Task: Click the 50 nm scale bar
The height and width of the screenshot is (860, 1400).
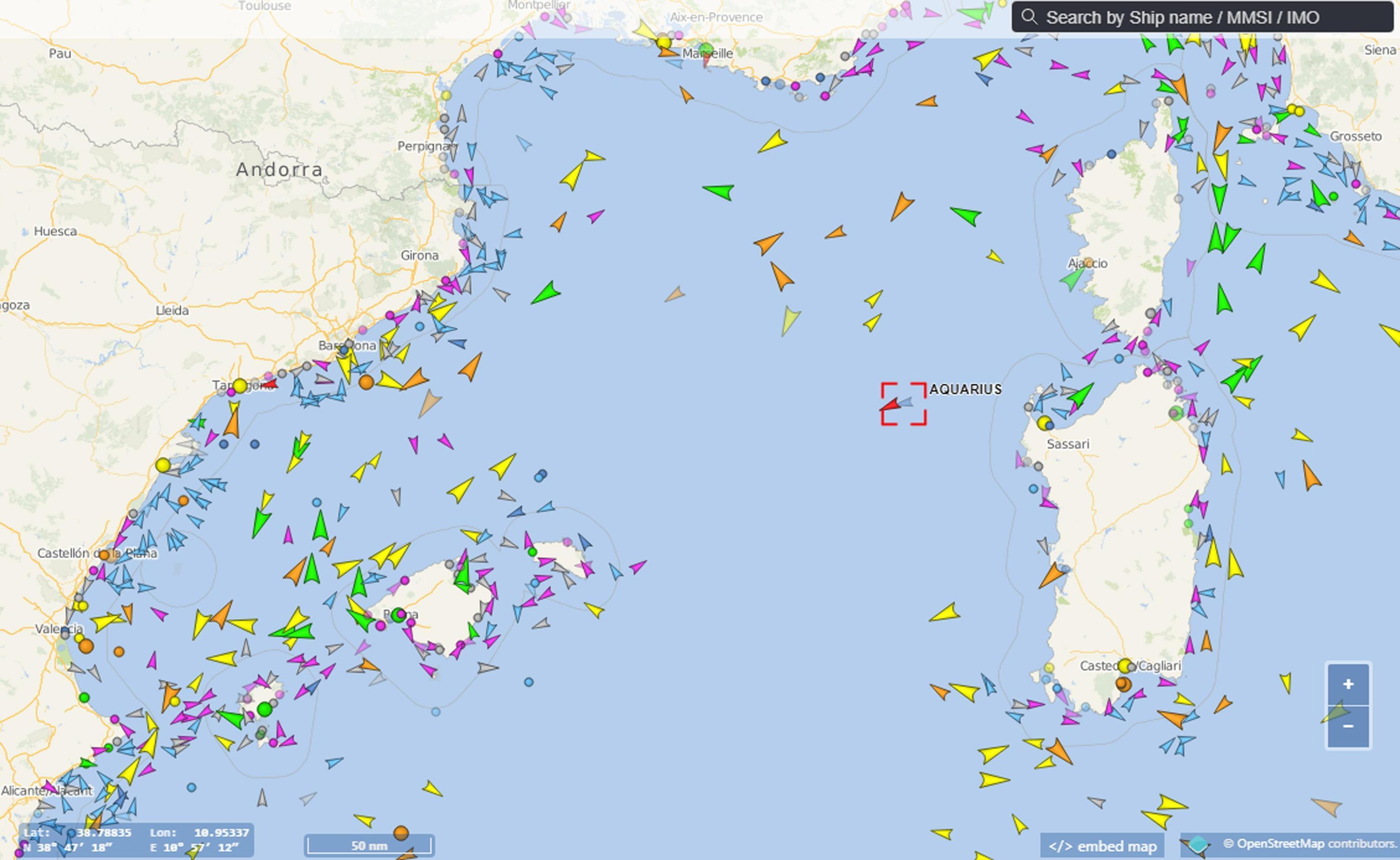Action: 370,845
